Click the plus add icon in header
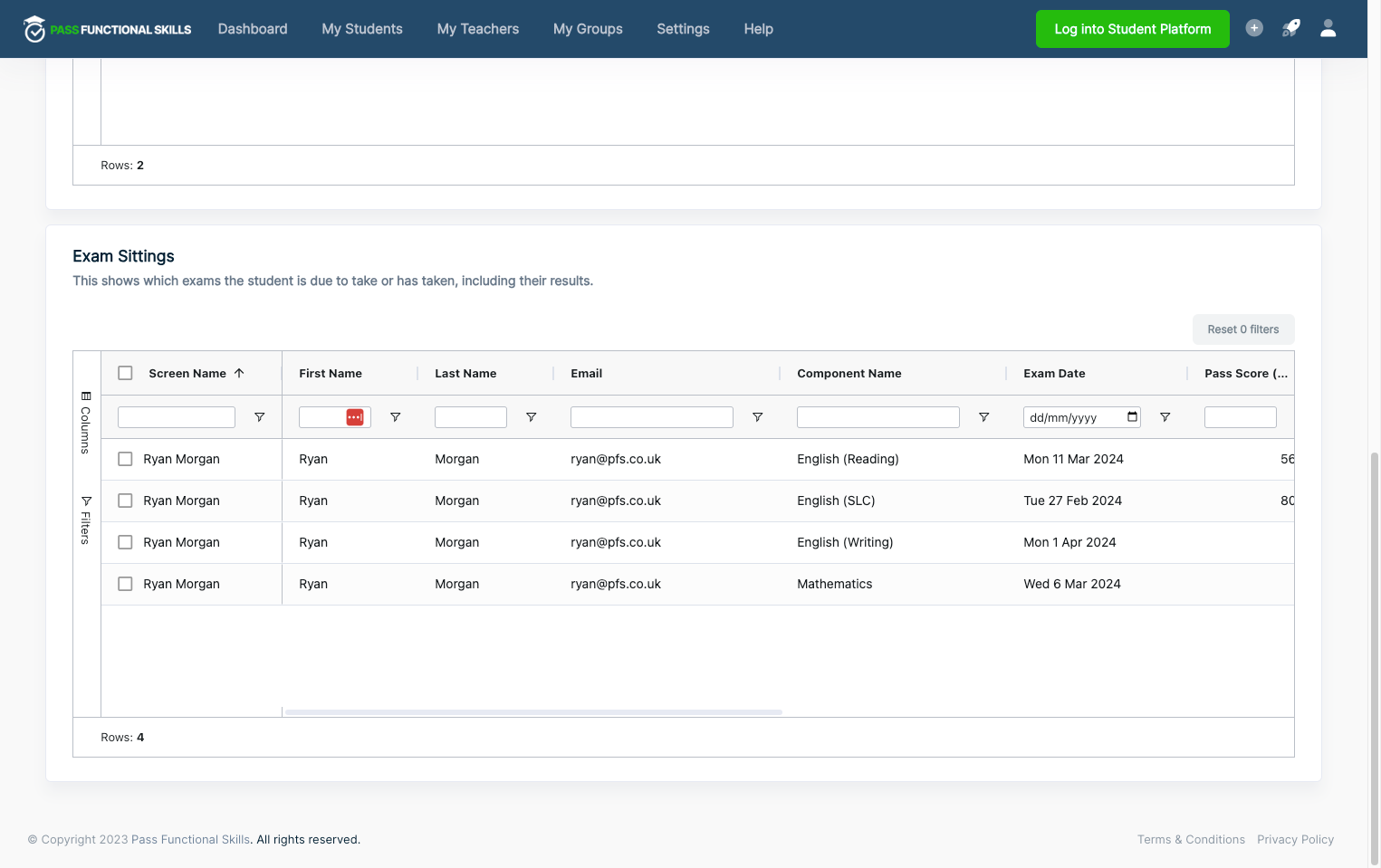The height and width of the screenshot is (868, 1381). coord(1254,28)
